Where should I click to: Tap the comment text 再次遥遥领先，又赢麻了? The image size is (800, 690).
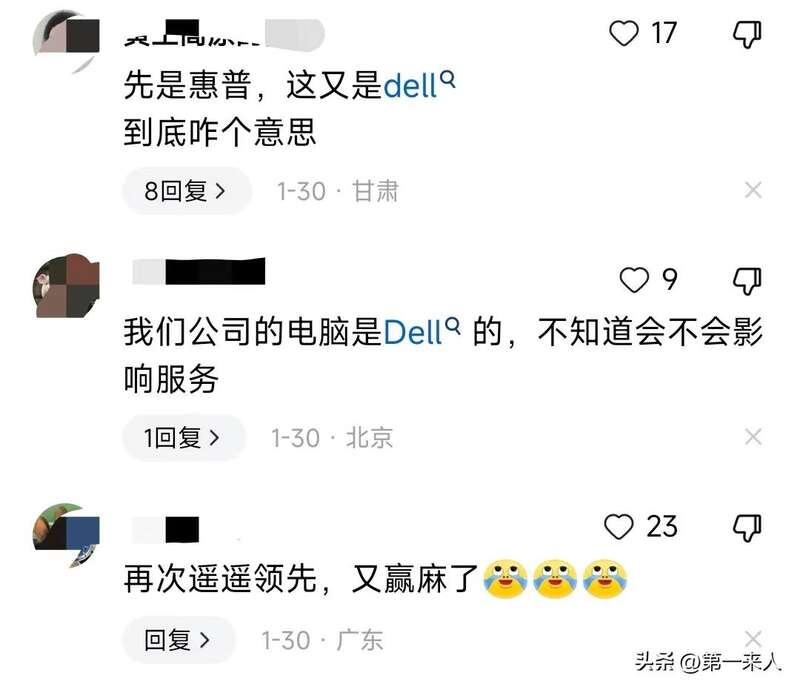[301, 579]
